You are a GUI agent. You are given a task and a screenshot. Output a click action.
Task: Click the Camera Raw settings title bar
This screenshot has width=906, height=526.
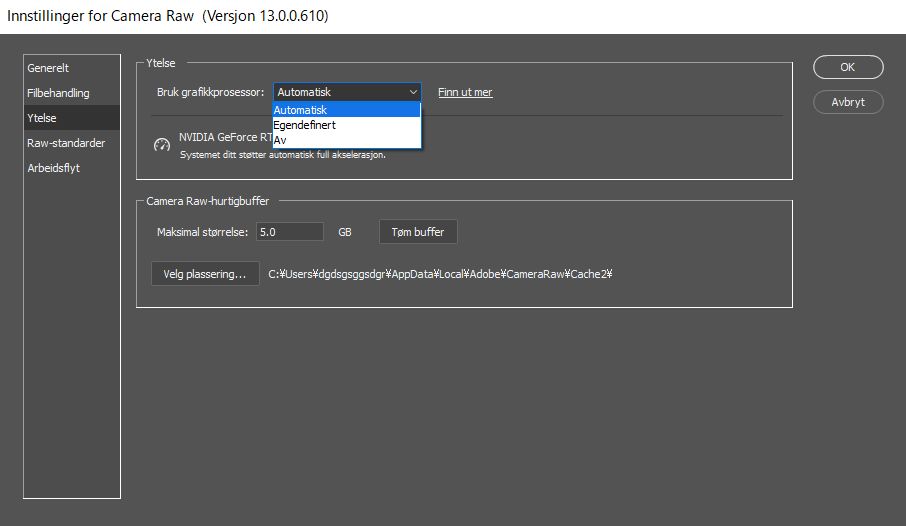pyautogui.click(x=453, y=16)
